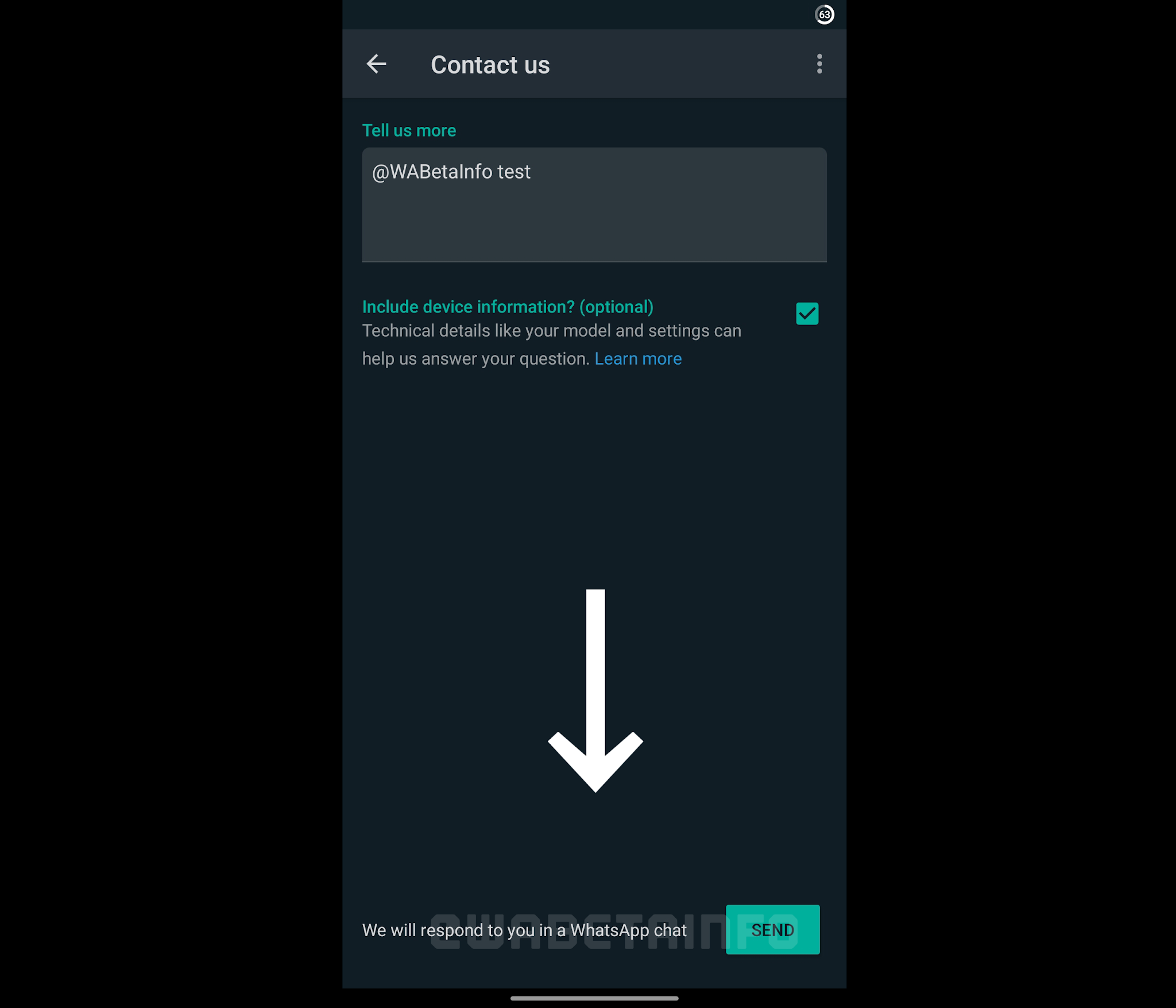This screenshot has width=1176, height=1008.
Task: Open the Learn more link
Action: coord(638,358)
